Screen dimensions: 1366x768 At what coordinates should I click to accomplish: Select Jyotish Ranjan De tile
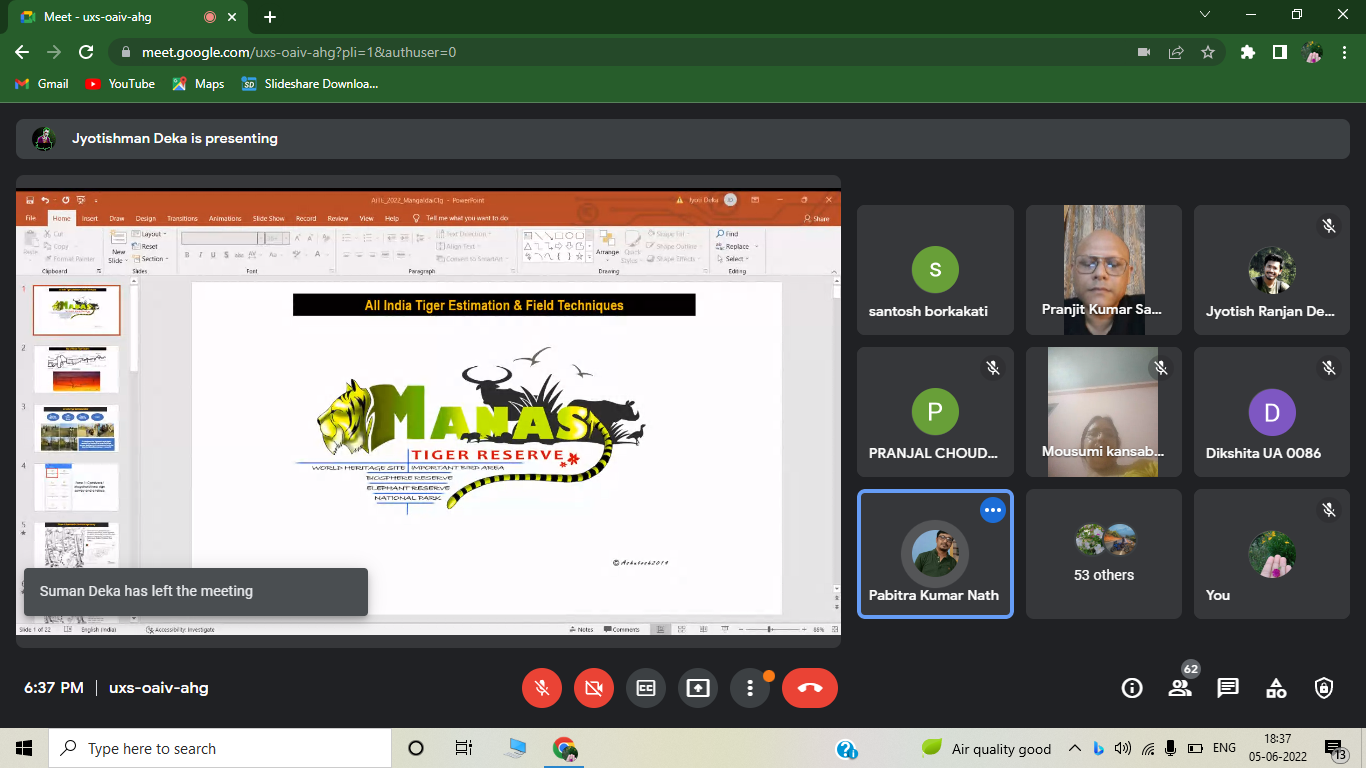coord(1272,270)
